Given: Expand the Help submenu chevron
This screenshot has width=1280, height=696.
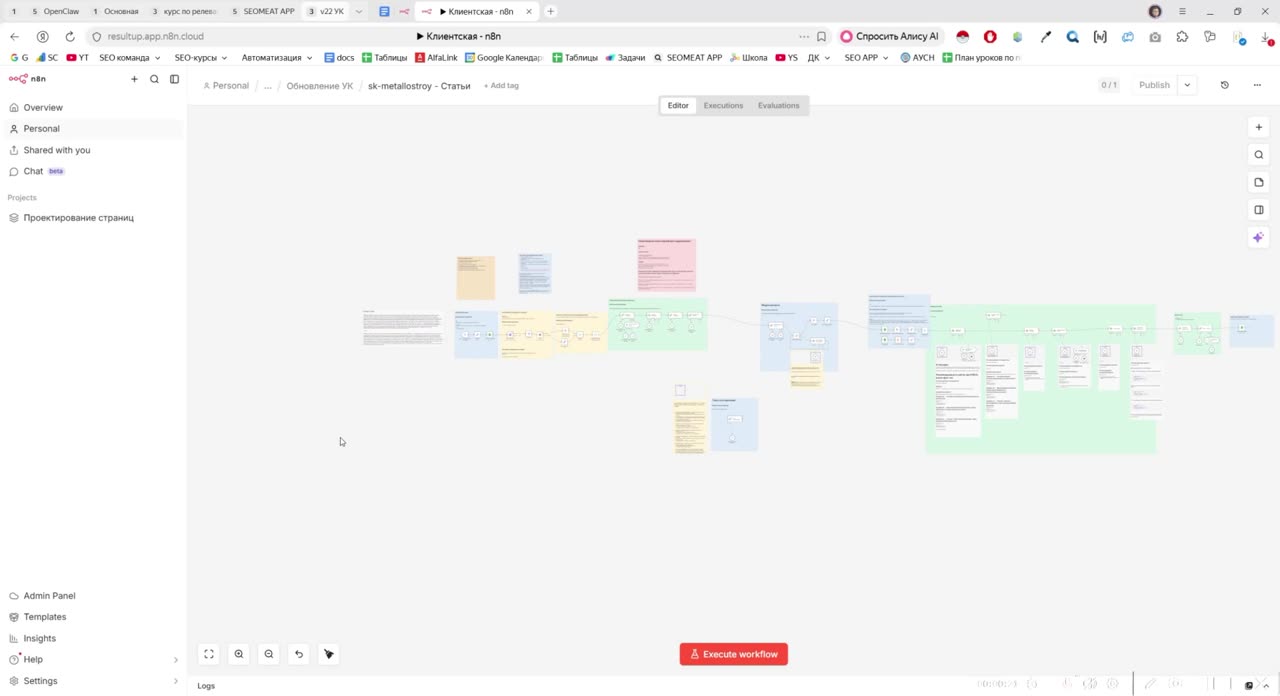Looking at the screenshot, I should 176,660.
